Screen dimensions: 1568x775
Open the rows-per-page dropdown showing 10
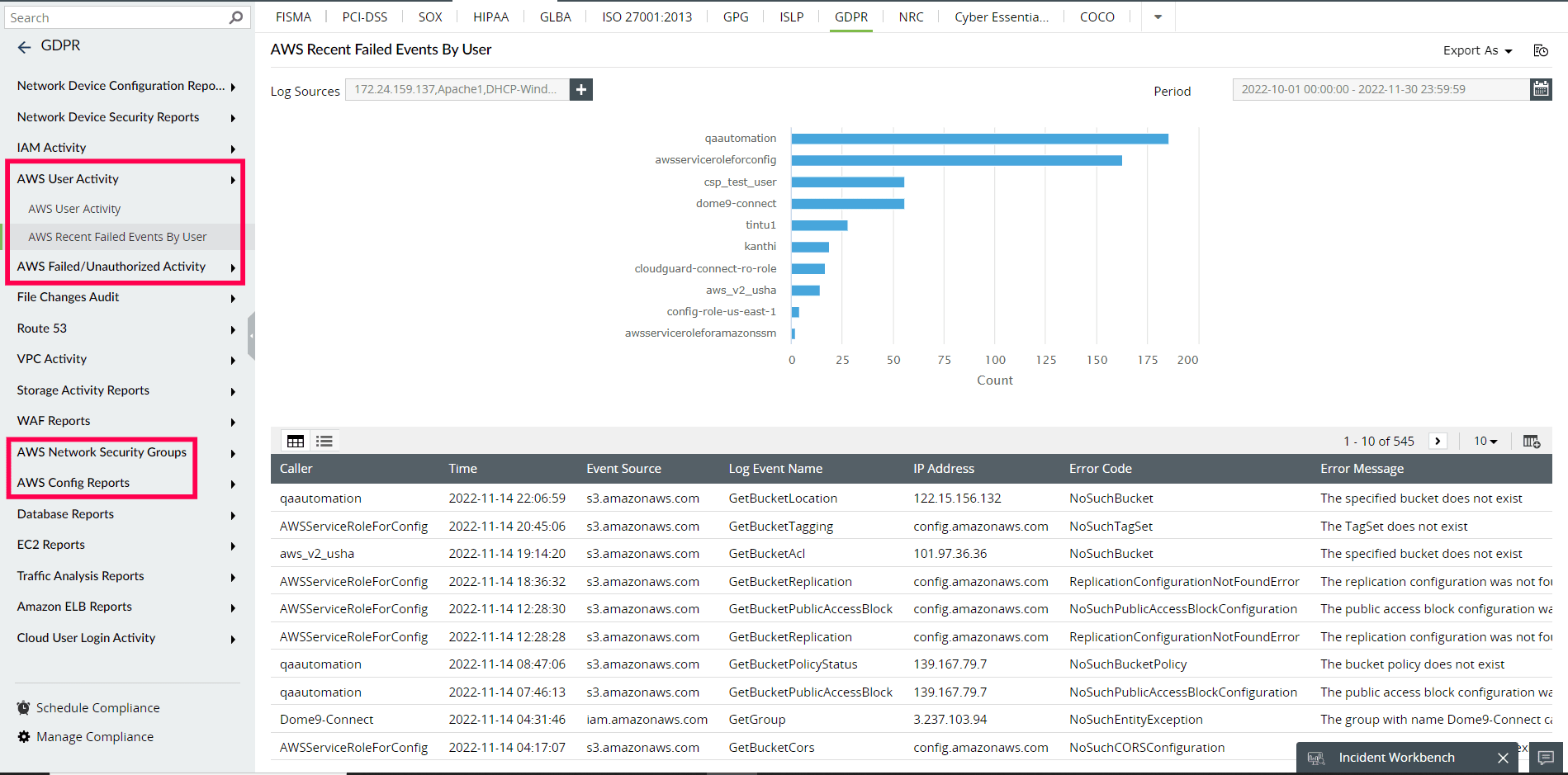tap(1484, 441)
